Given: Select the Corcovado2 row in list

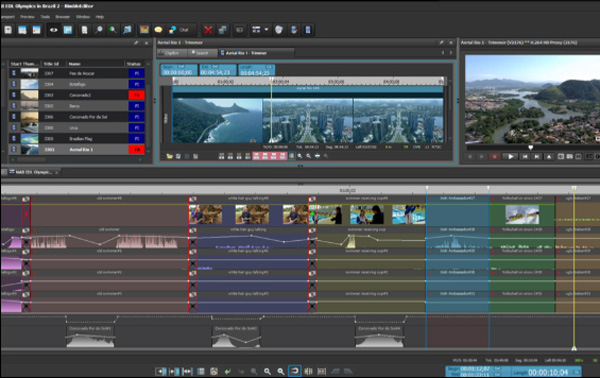Looking at the screenshot, I should (77, 95).
